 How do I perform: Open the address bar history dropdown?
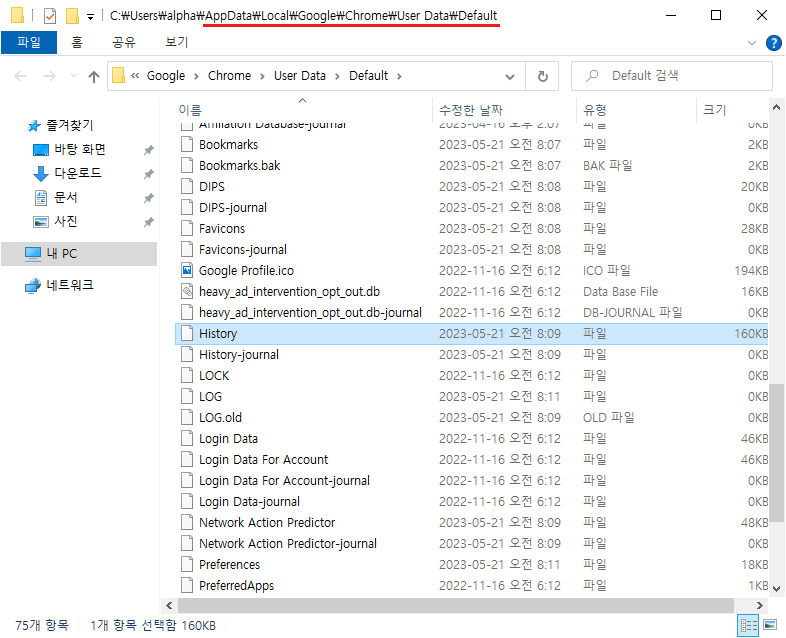[510, 77]
